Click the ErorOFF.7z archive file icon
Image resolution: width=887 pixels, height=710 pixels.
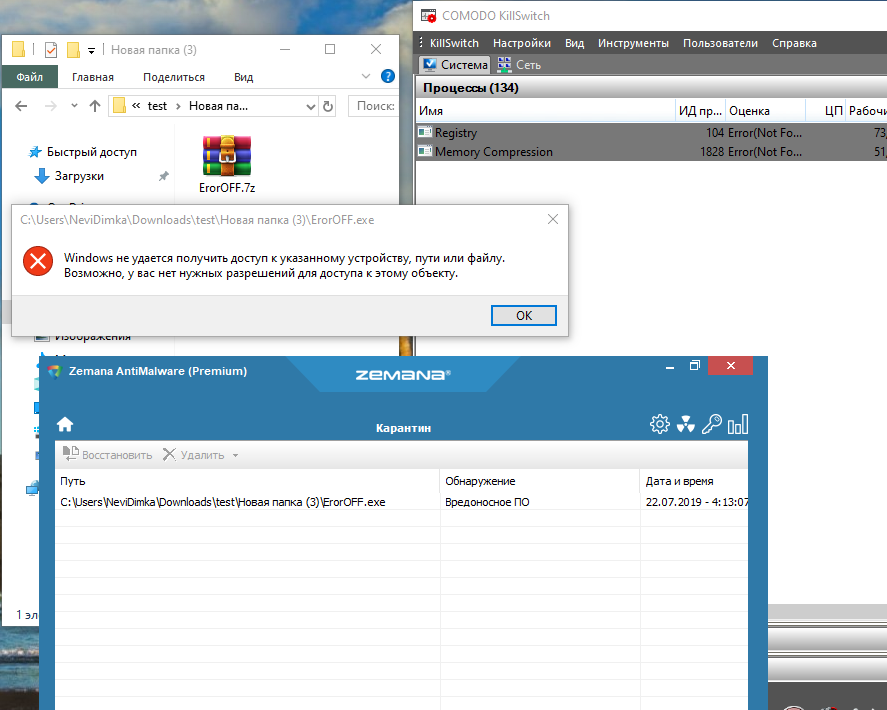point(227,156)
